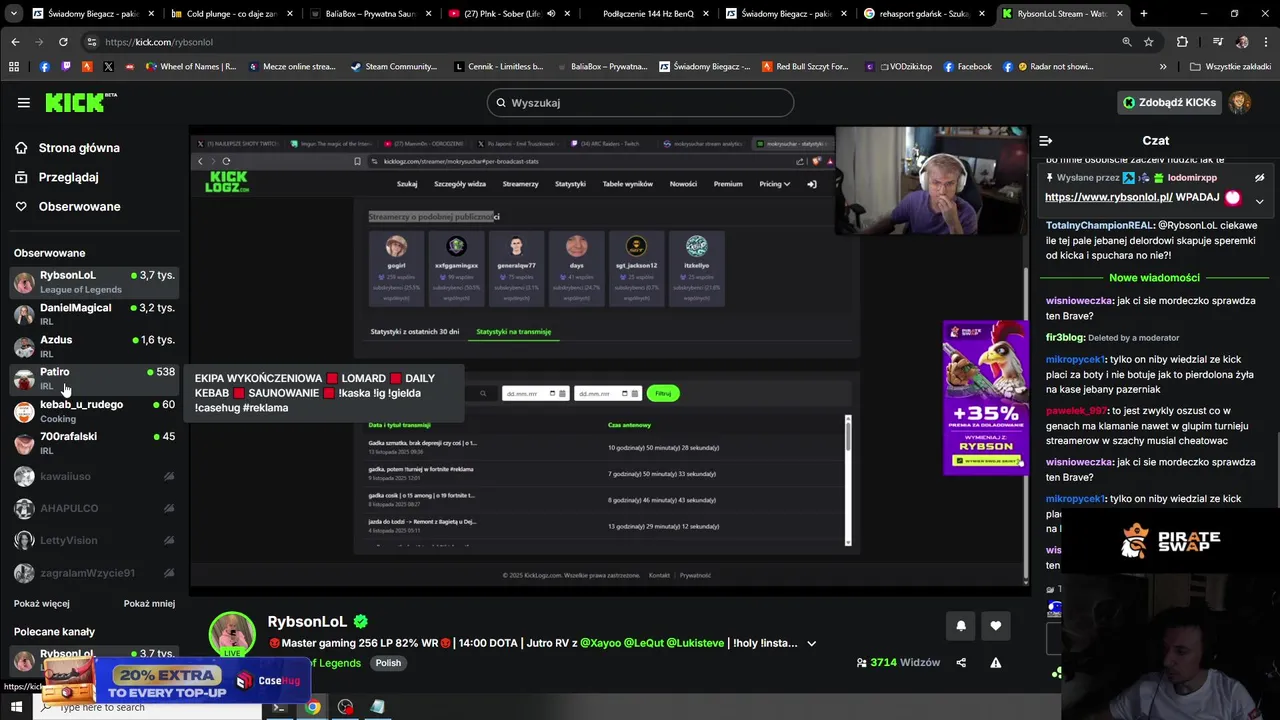
Task: Select offline channel AHAPULCO
Action: point(94,509)
